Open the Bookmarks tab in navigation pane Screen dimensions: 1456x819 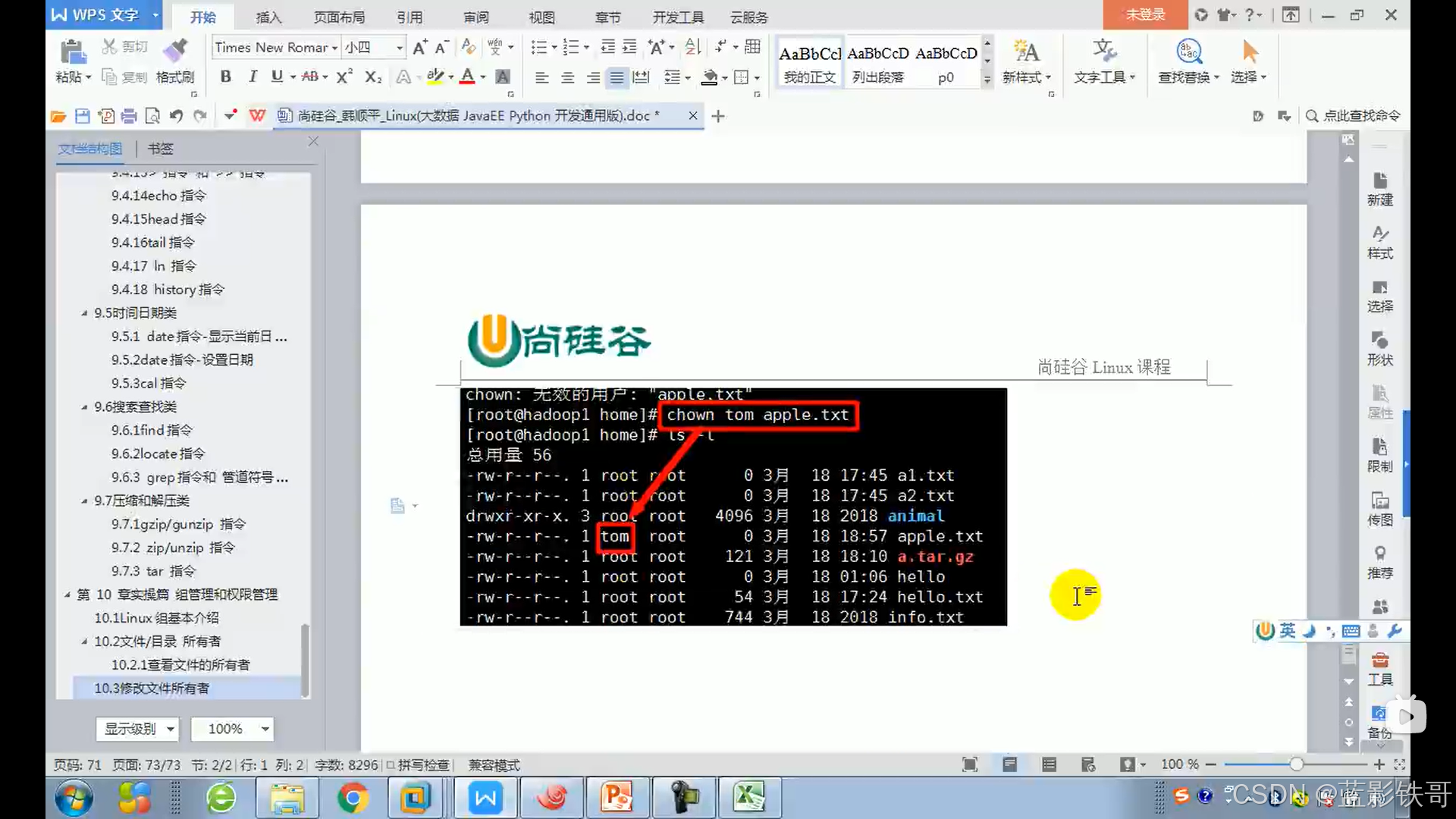point(160,149)
